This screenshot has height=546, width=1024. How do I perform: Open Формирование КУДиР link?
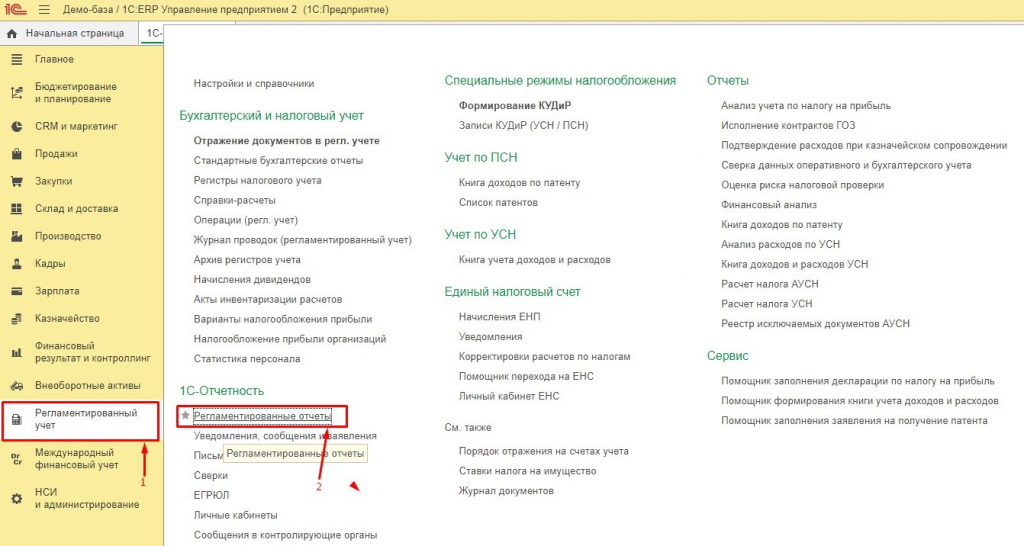(515, 106)
